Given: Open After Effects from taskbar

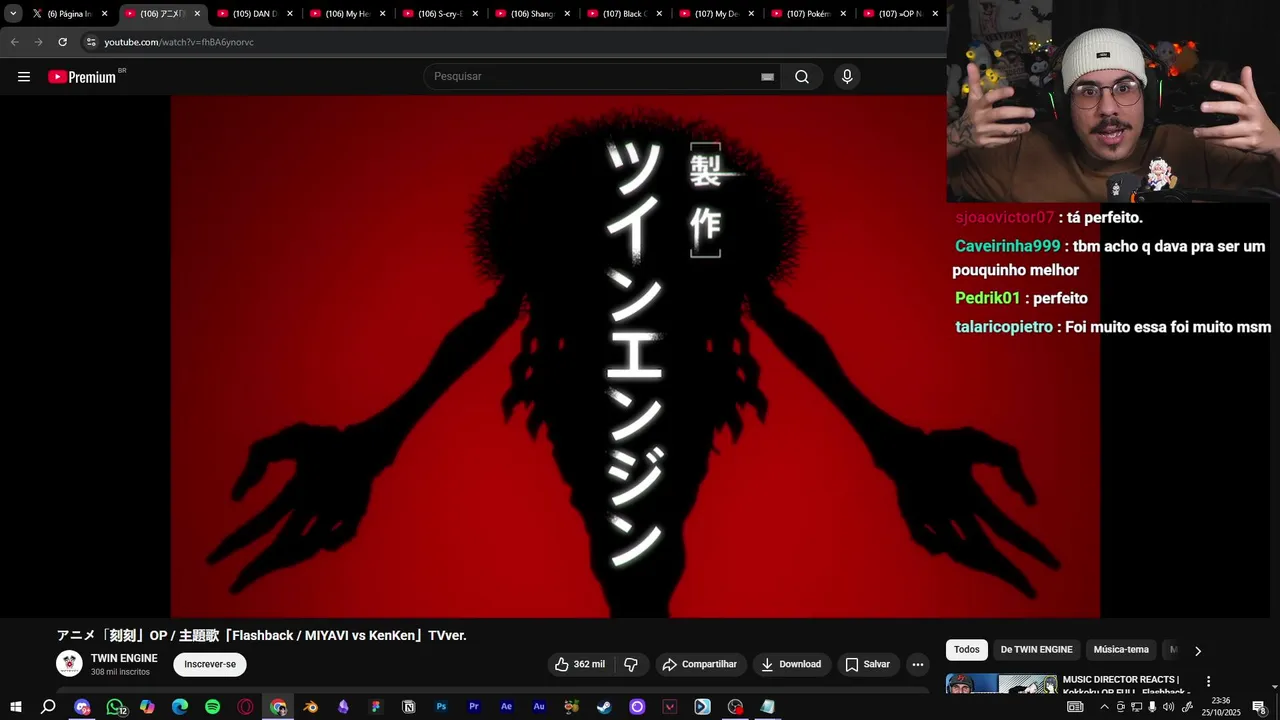Looking at the screenshot, I should [506, 707].
